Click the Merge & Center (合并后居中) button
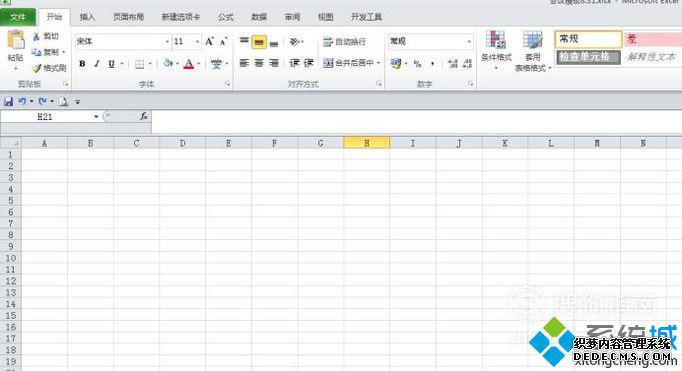 click(x=348, y=63)
